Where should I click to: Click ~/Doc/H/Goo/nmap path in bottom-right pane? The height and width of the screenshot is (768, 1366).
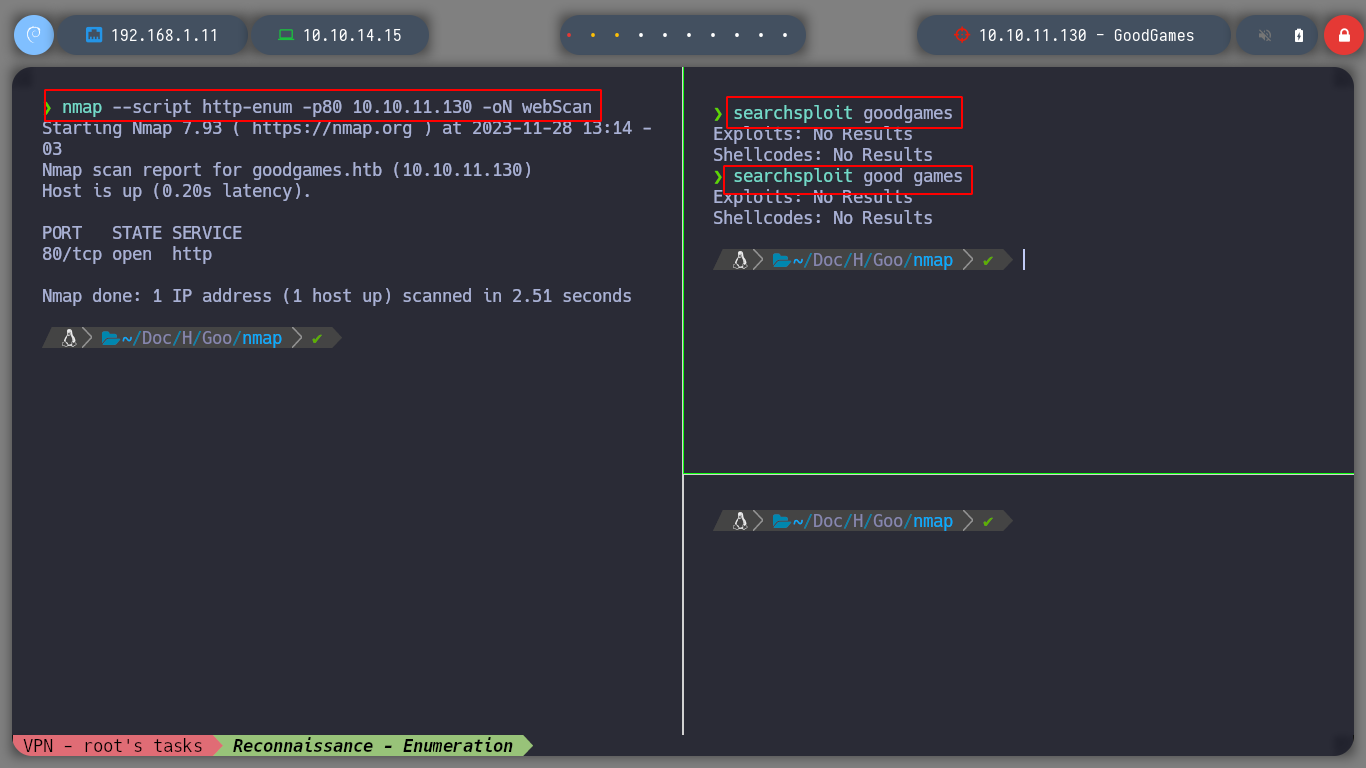(x=873, y=521)
